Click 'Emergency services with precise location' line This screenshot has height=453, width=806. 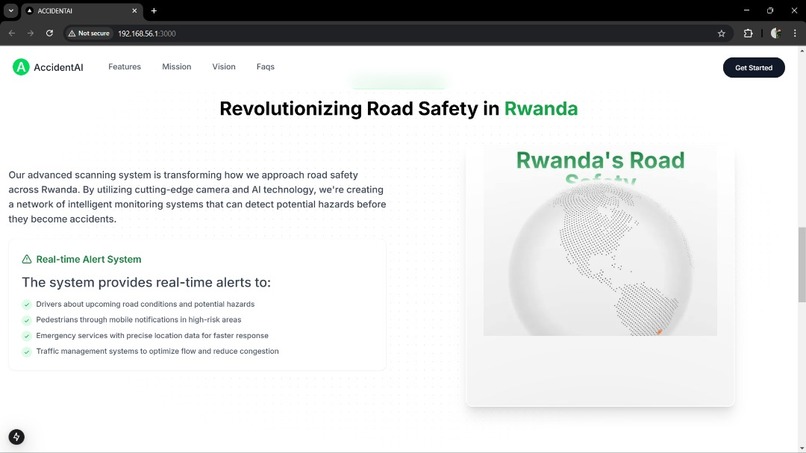click(x=152, y=336)
